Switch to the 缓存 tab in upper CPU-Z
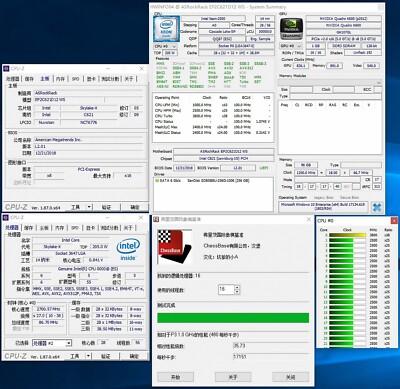 point(29,79)
